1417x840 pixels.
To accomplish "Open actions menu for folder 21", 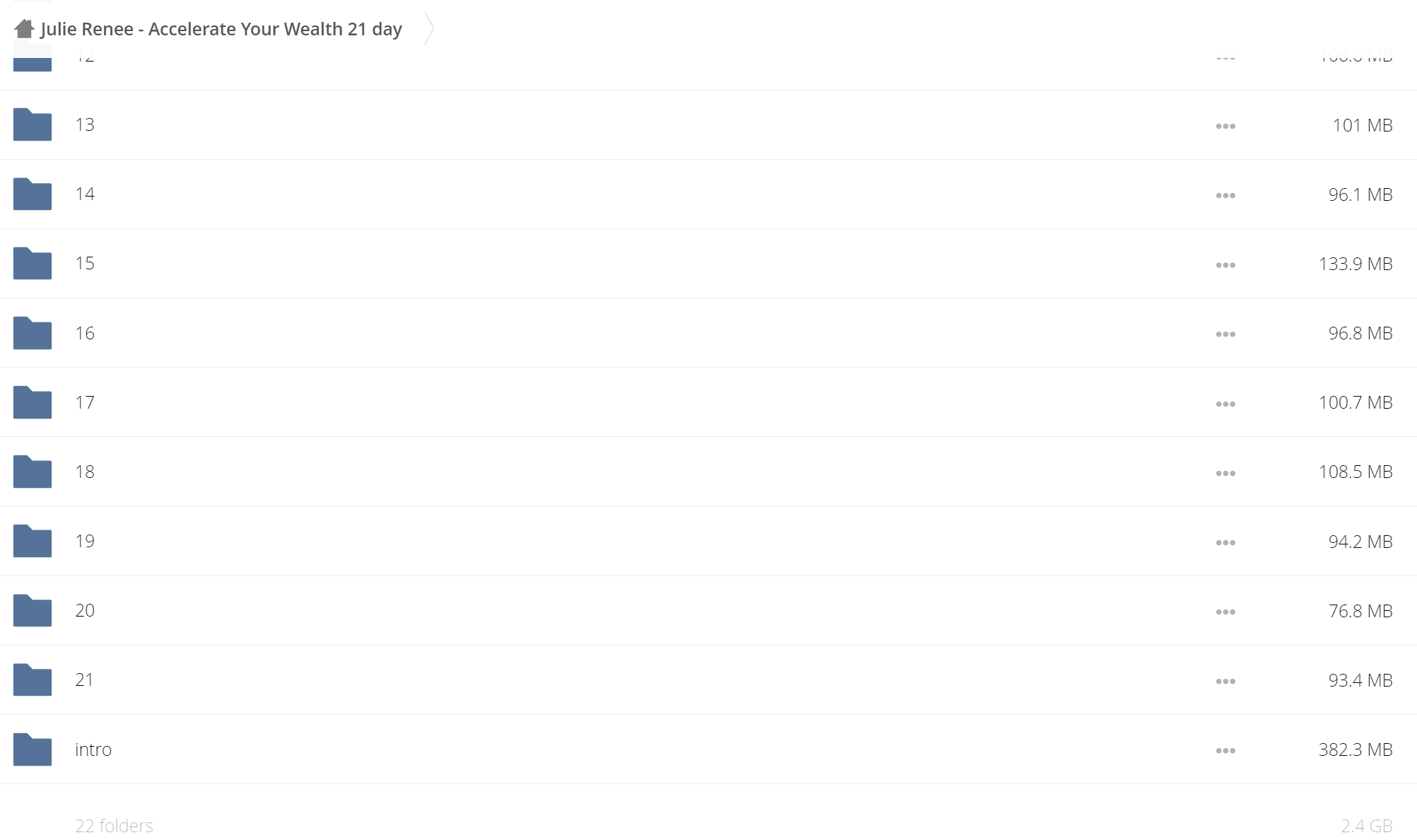I will (1225, 681).
